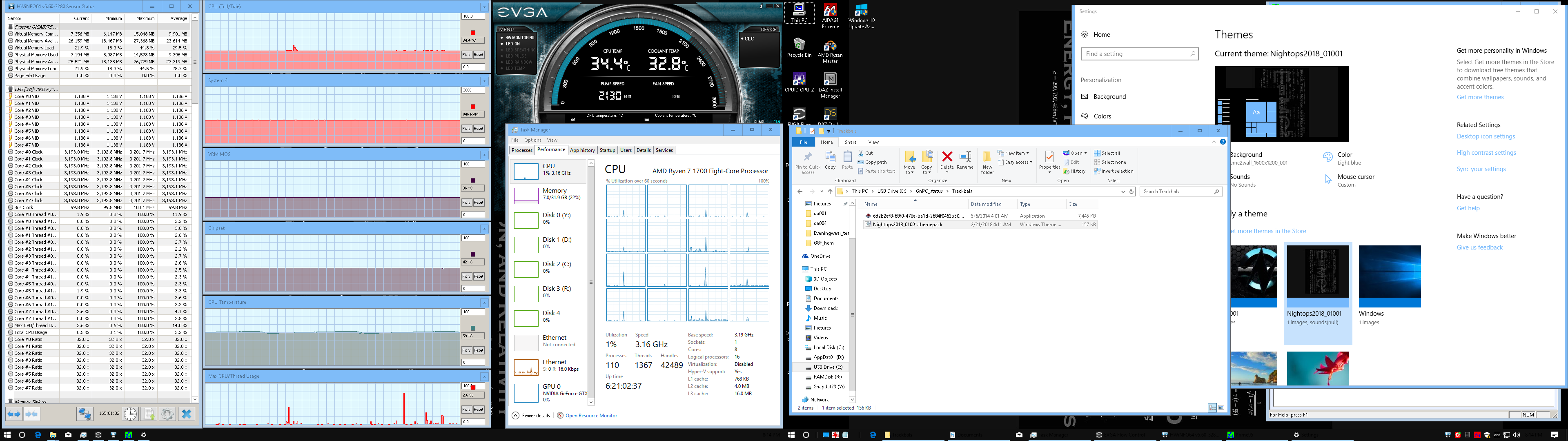Click the HWiNFO settings gear icon
The image size is (1568, 441).
(x=167, y=414)
